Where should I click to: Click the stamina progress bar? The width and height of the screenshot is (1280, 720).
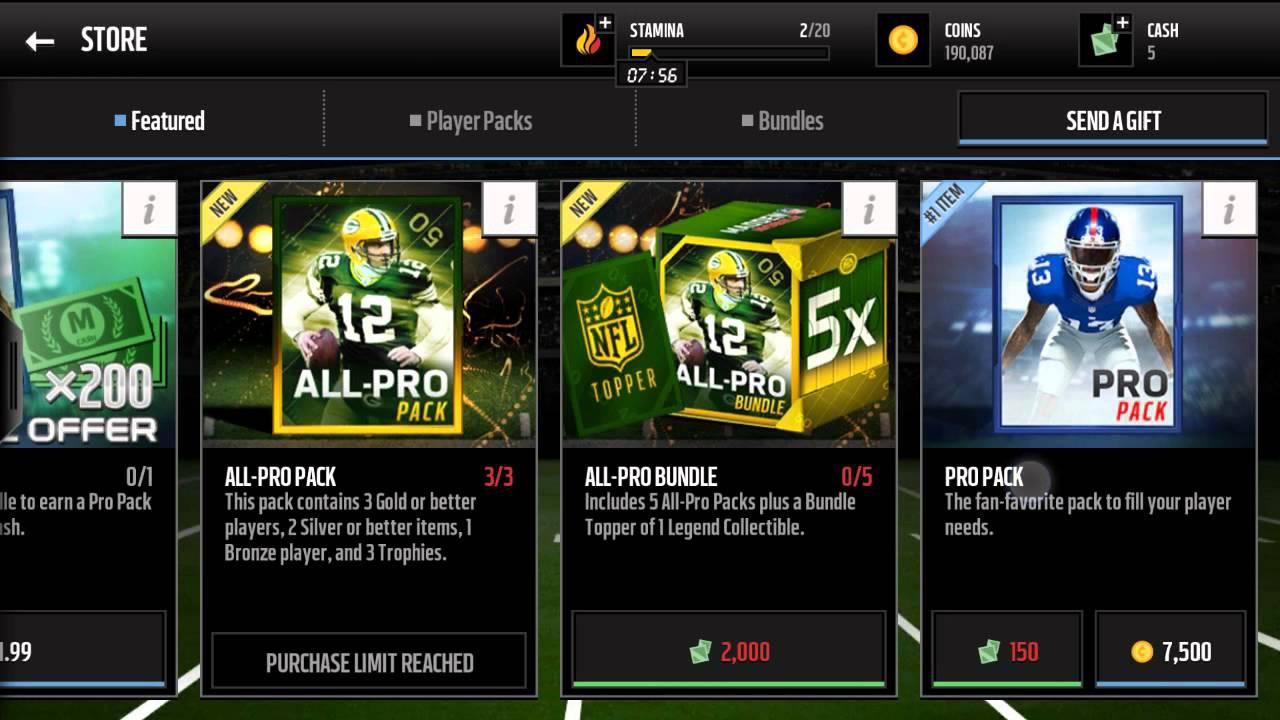(729, 53)
